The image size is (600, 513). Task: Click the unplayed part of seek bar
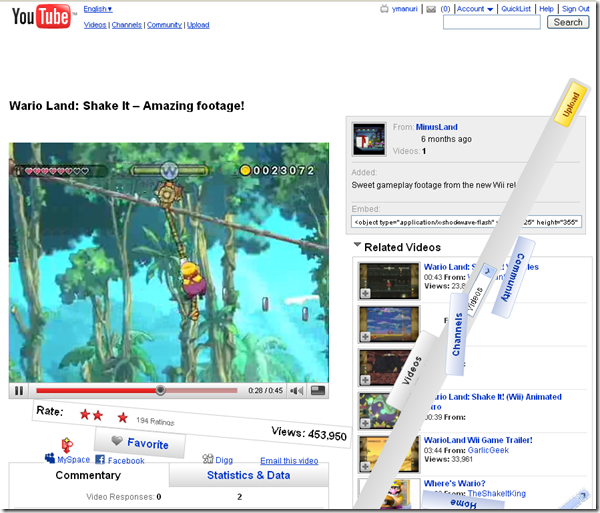201,390
